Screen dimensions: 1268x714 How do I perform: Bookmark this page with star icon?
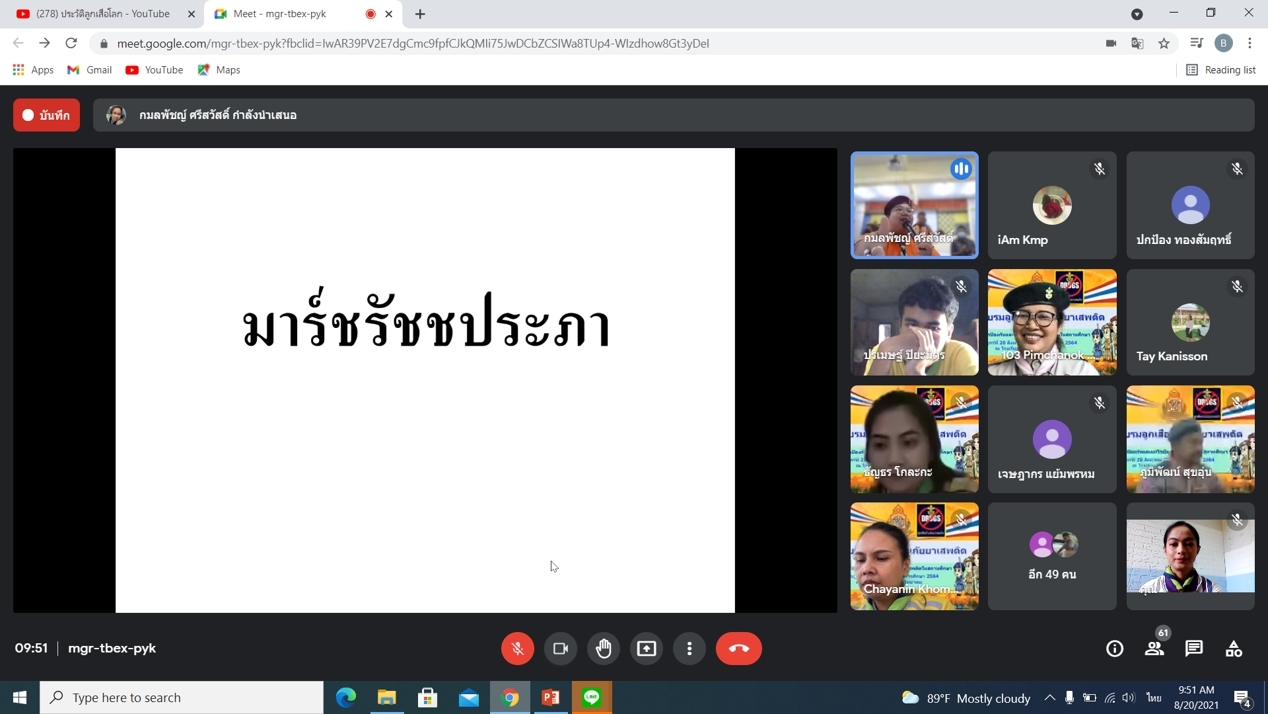click(x=1164, y=43)
